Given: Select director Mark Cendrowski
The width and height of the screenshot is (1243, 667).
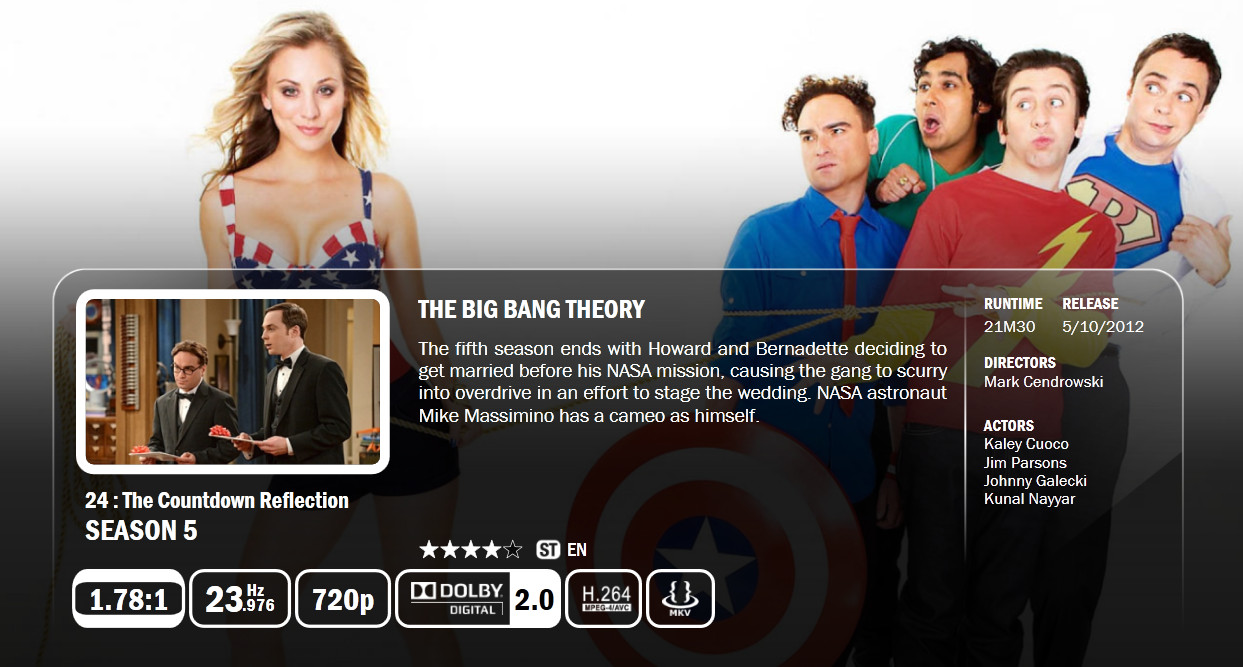Looking at the screenshot, I should click(1043, 381).
